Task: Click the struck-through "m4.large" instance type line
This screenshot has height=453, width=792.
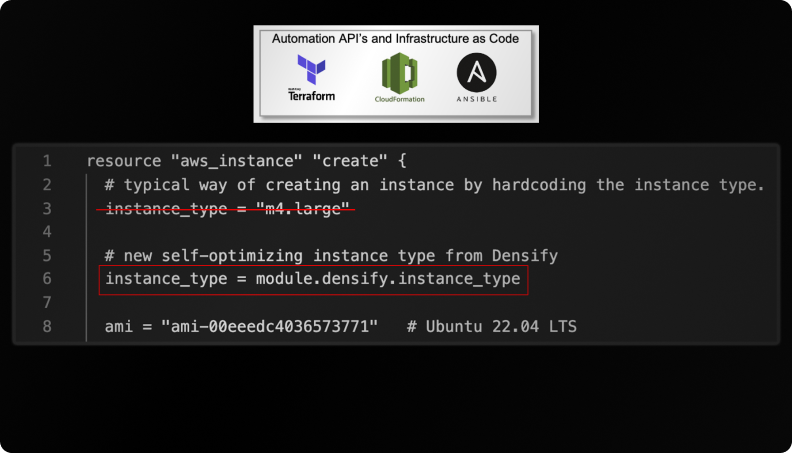Action: pos(229,208)
